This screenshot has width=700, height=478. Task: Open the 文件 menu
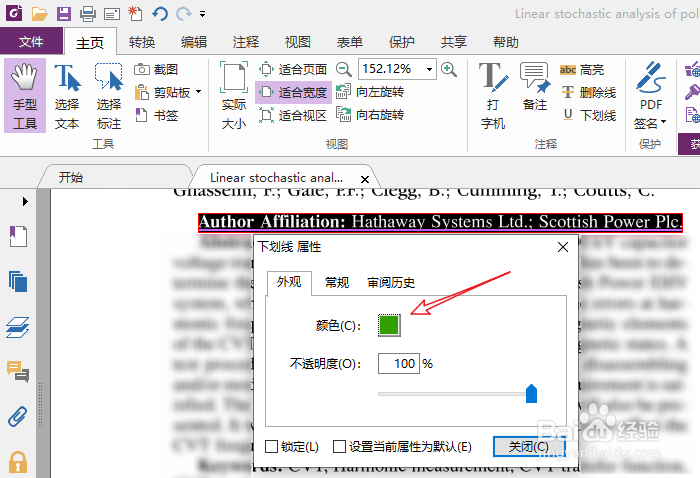click(31, 42)
